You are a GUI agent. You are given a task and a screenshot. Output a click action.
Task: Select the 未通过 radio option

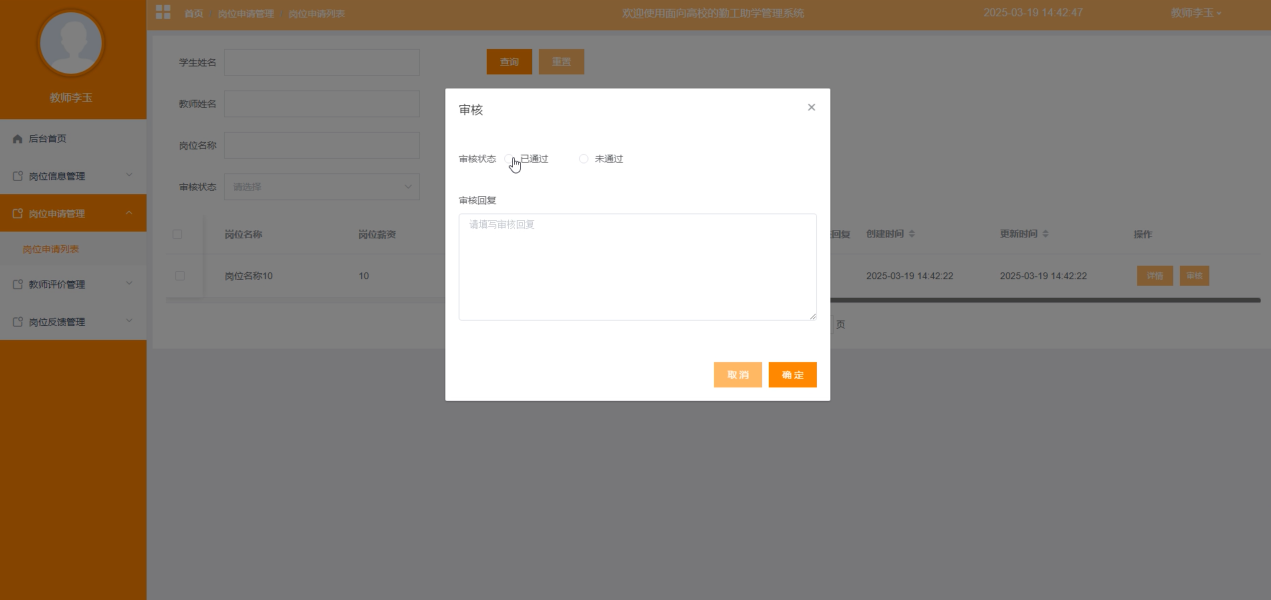click(601, 159)
